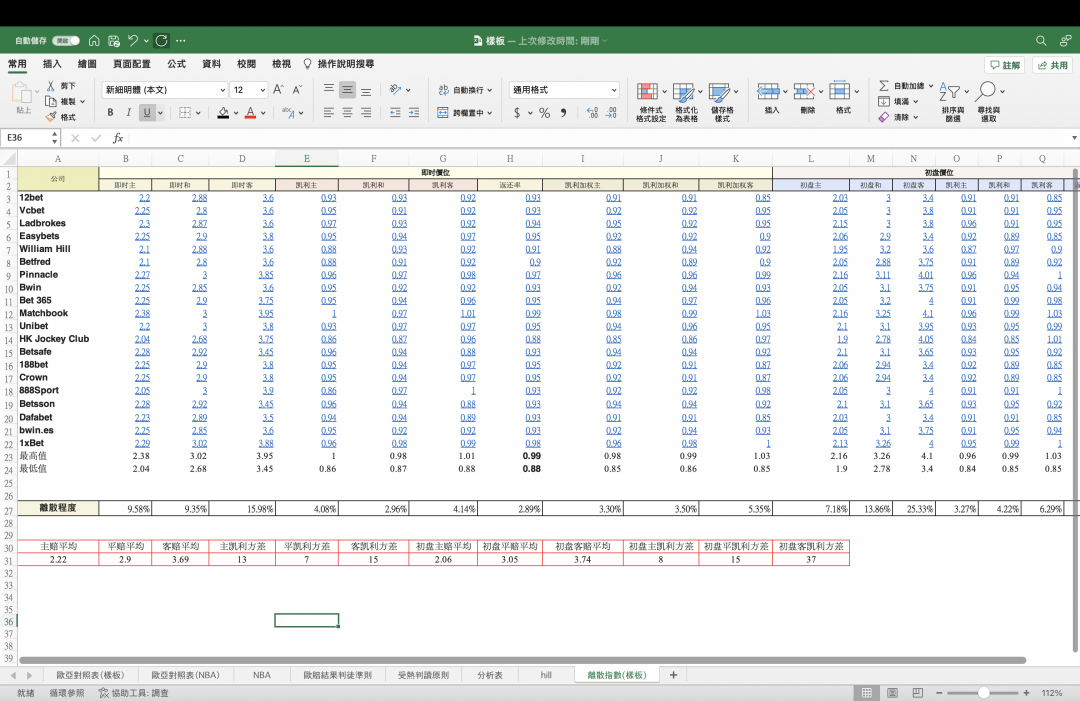1080x701 pixels.
Task: Toggle Bold formatting
Action: point(110,112)
